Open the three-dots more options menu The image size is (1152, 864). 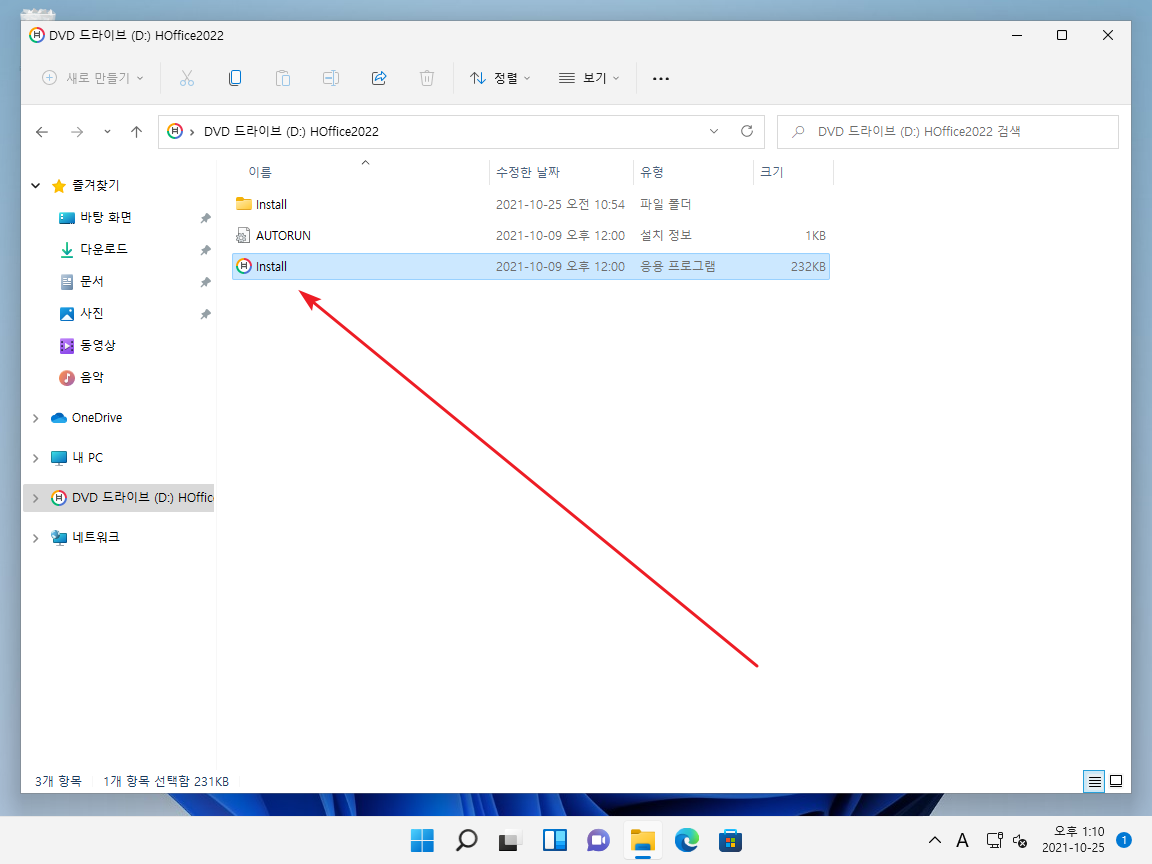tap(660, 78)
